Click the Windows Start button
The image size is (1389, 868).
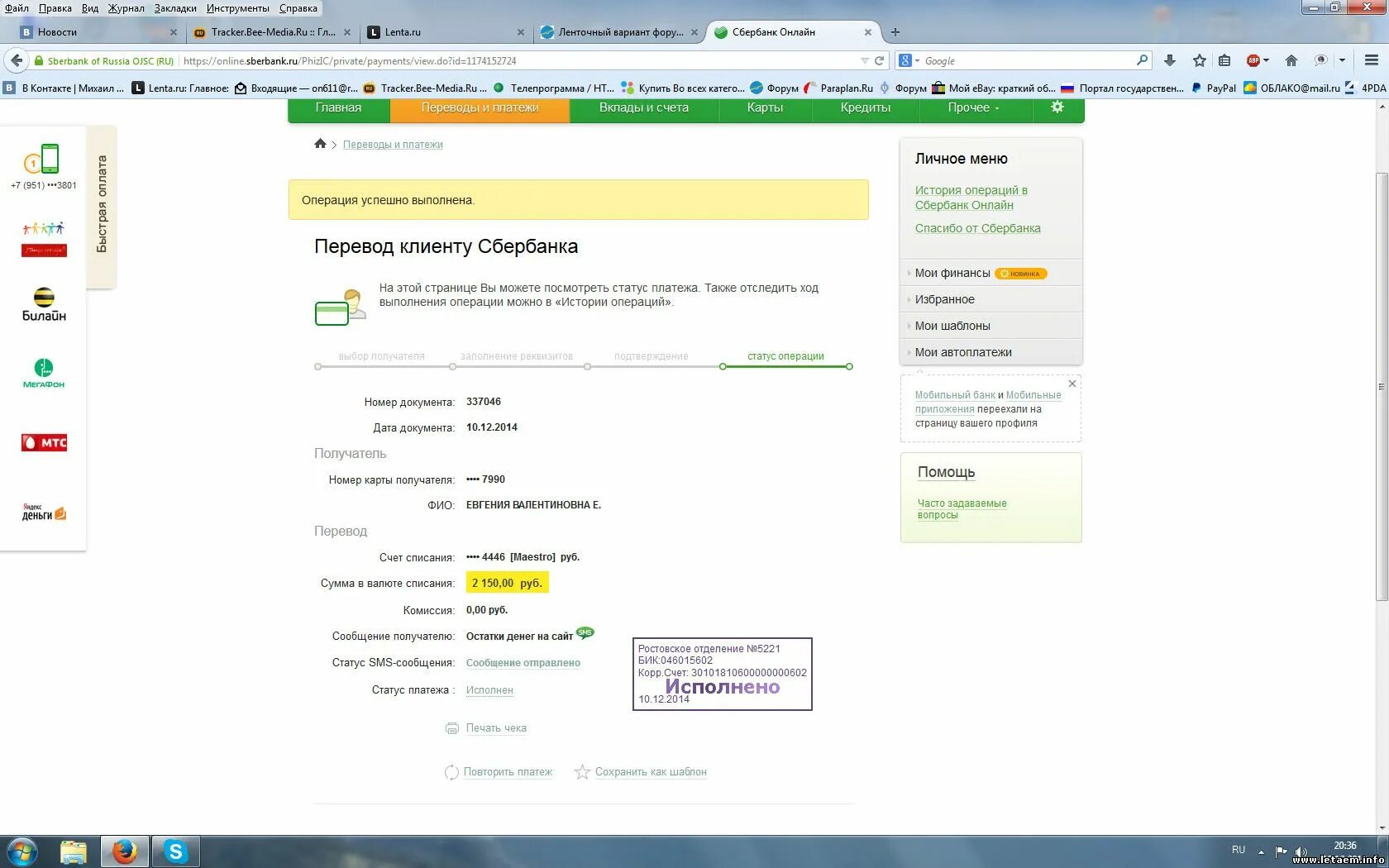(21, 851)
